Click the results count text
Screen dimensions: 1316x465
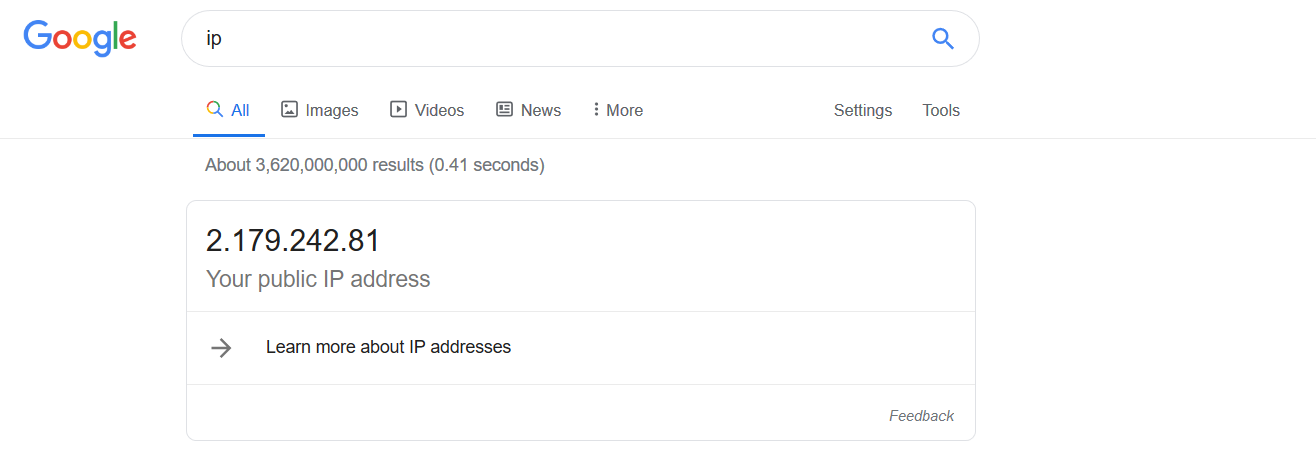(374, 165)
